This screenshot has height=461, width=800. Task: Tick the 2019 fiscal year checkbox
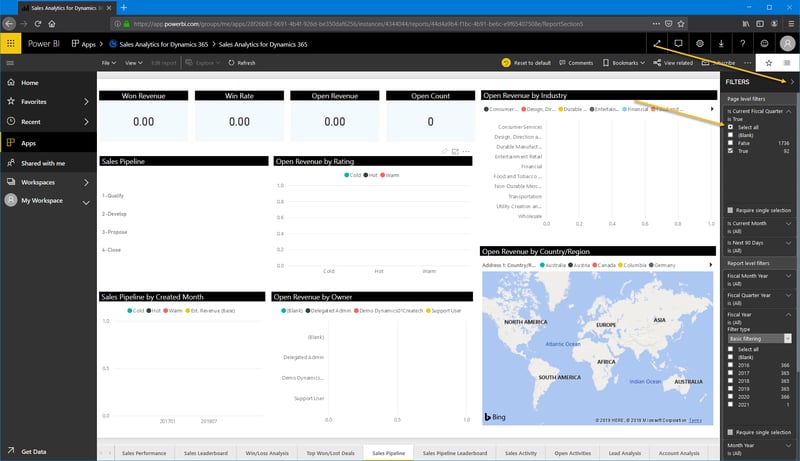[x=730, y=389]
